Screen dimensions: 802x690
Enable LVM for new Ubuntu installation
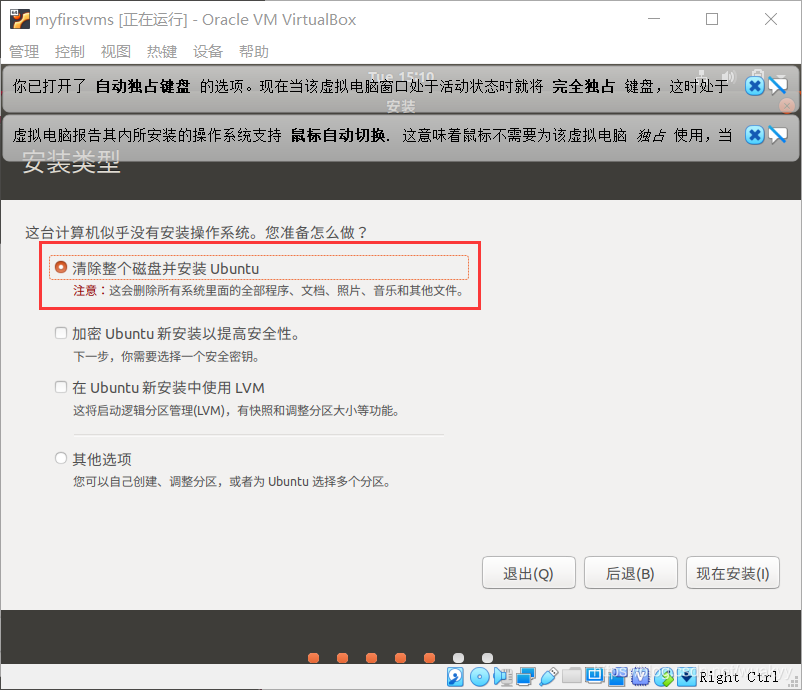(61, 387)
